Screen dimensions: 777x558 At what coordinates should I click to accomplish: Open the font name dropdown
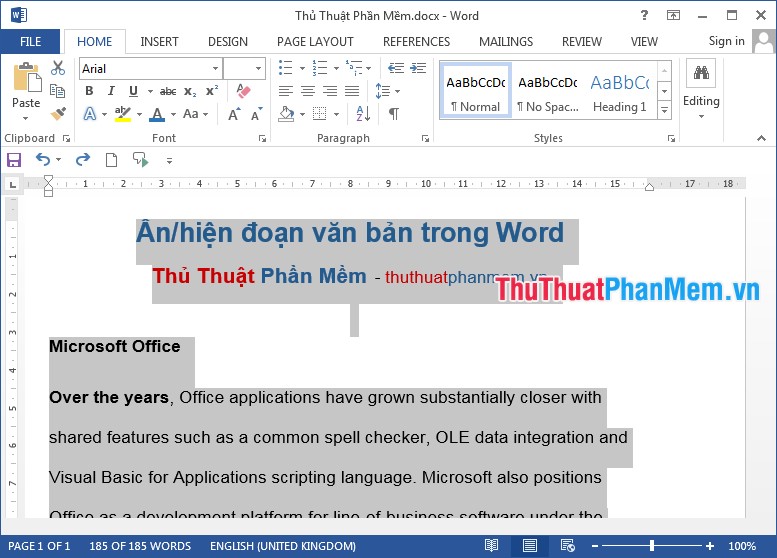point(216,68)
